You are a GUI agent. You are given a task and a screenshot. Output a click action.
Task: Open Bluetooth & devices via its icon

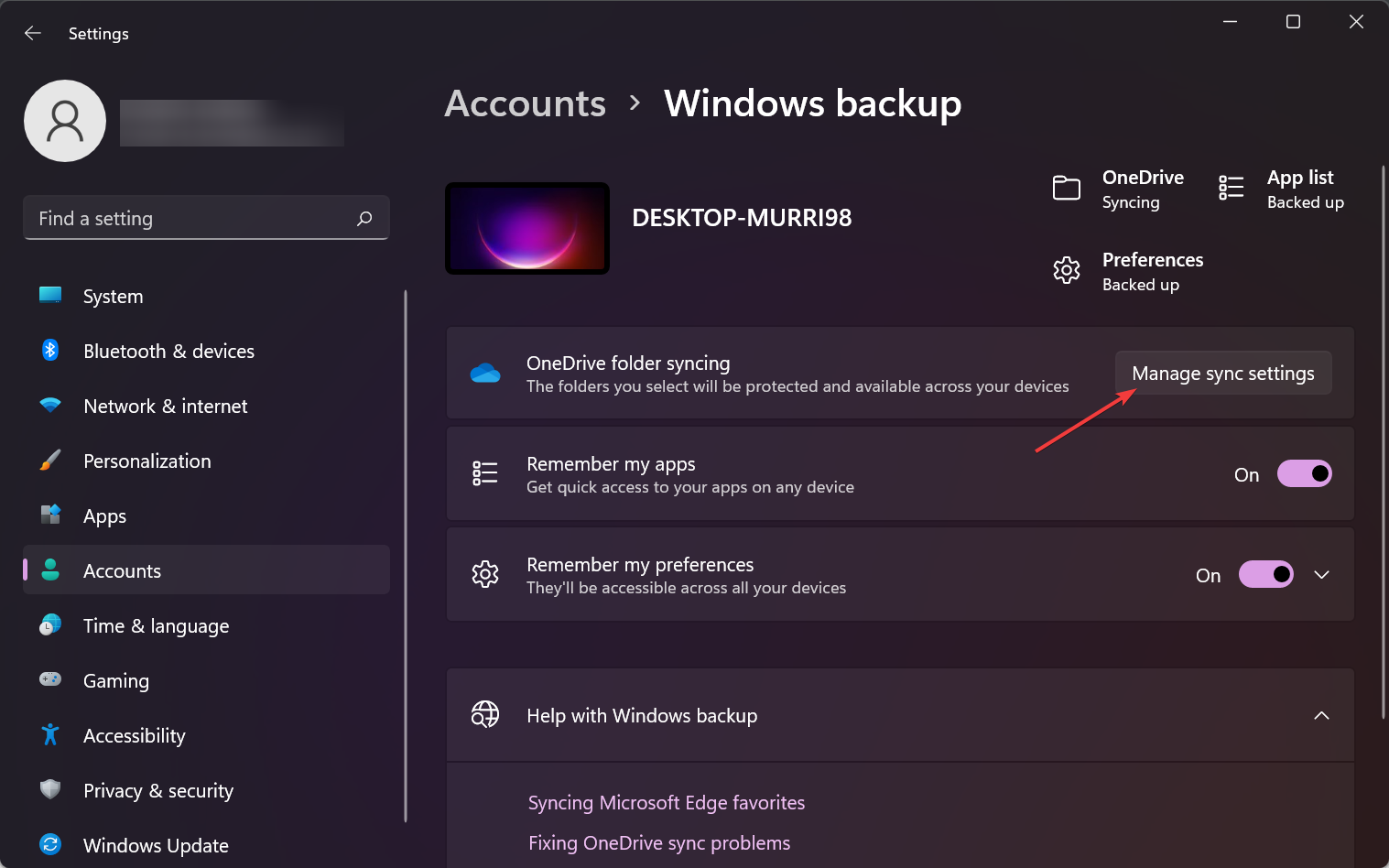pos(49,350)
